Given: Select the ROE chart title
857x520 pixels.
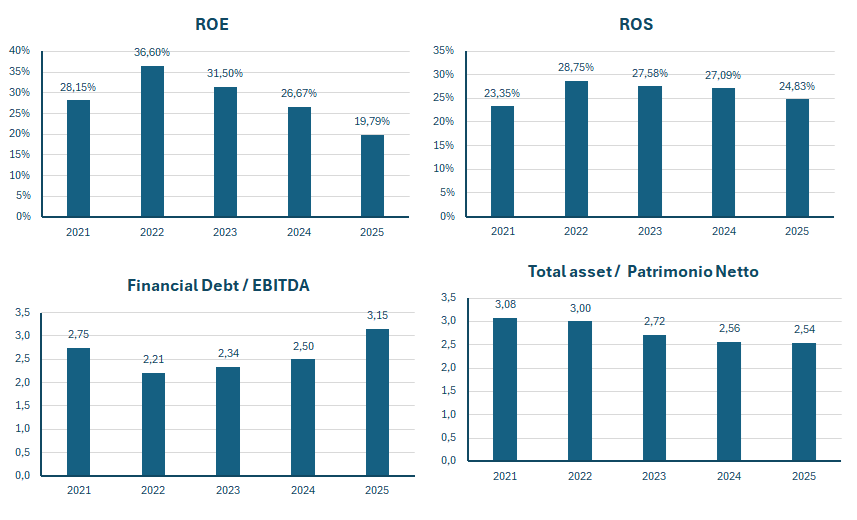Looking at the screenshot, I should pyautogui.click(x=212, y=25).
